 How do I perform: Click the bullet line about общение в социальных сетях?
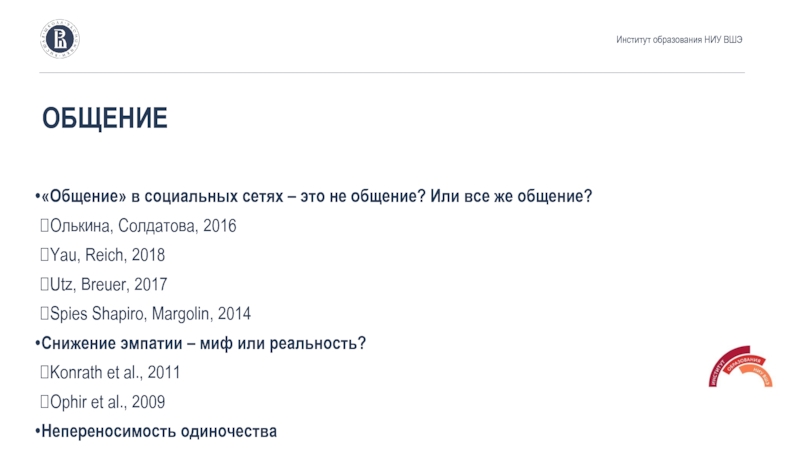click(316, 196)
